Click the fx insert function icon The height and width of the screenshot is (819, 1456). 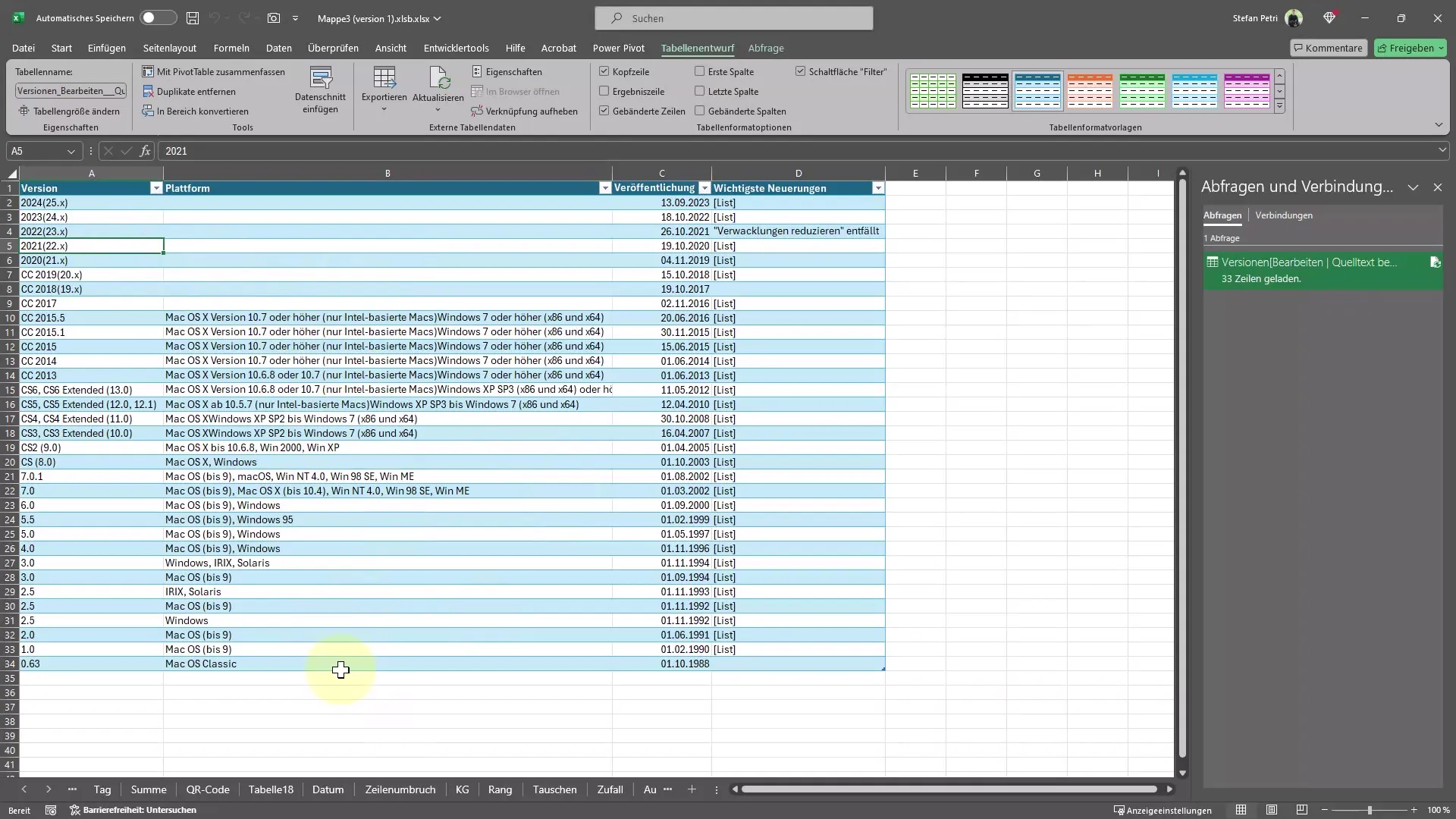click(x=145, y=151)
